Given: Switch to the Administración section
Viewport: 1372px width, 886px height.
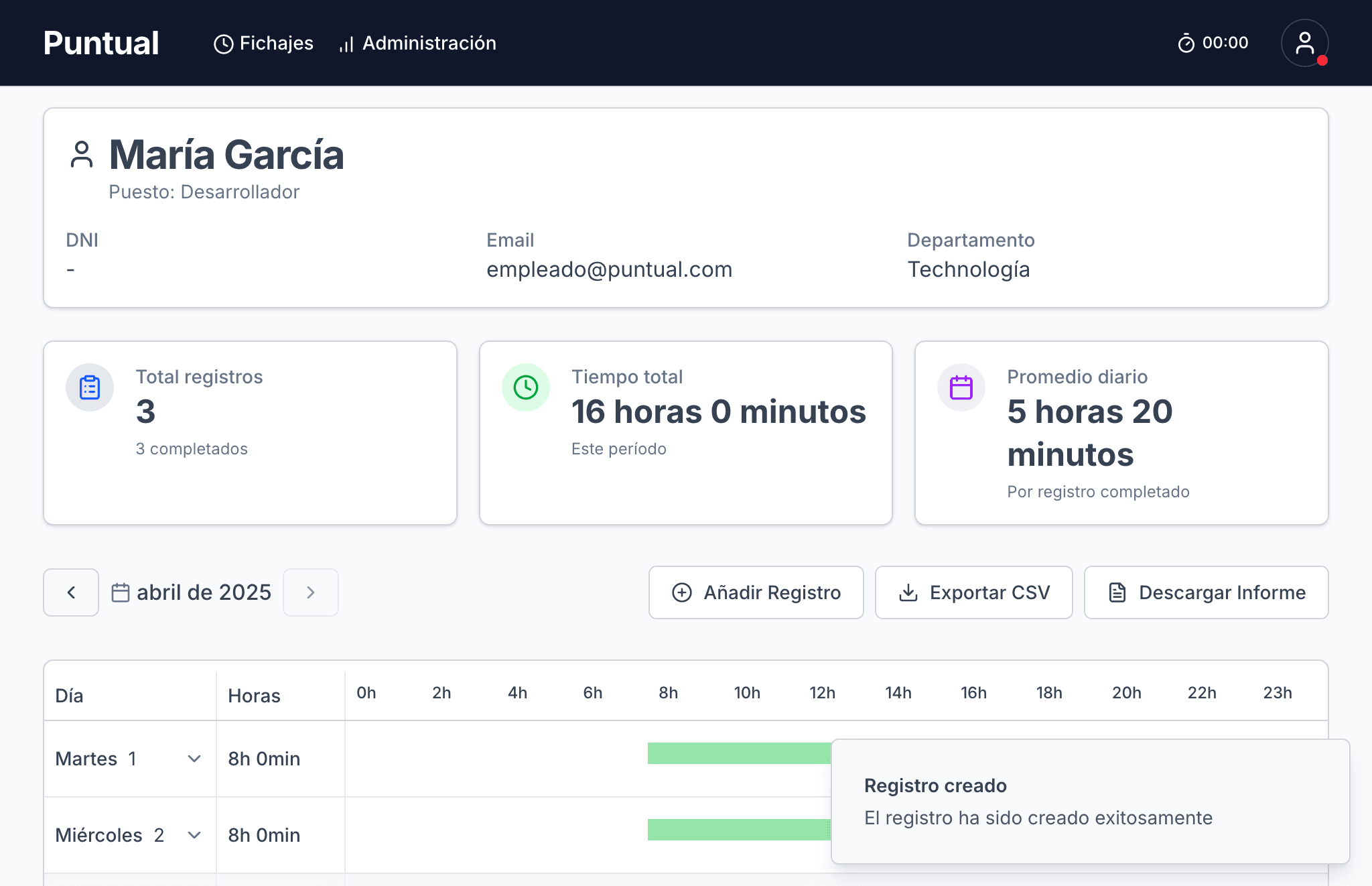Looking at the screenshot, I should point(429,43).
